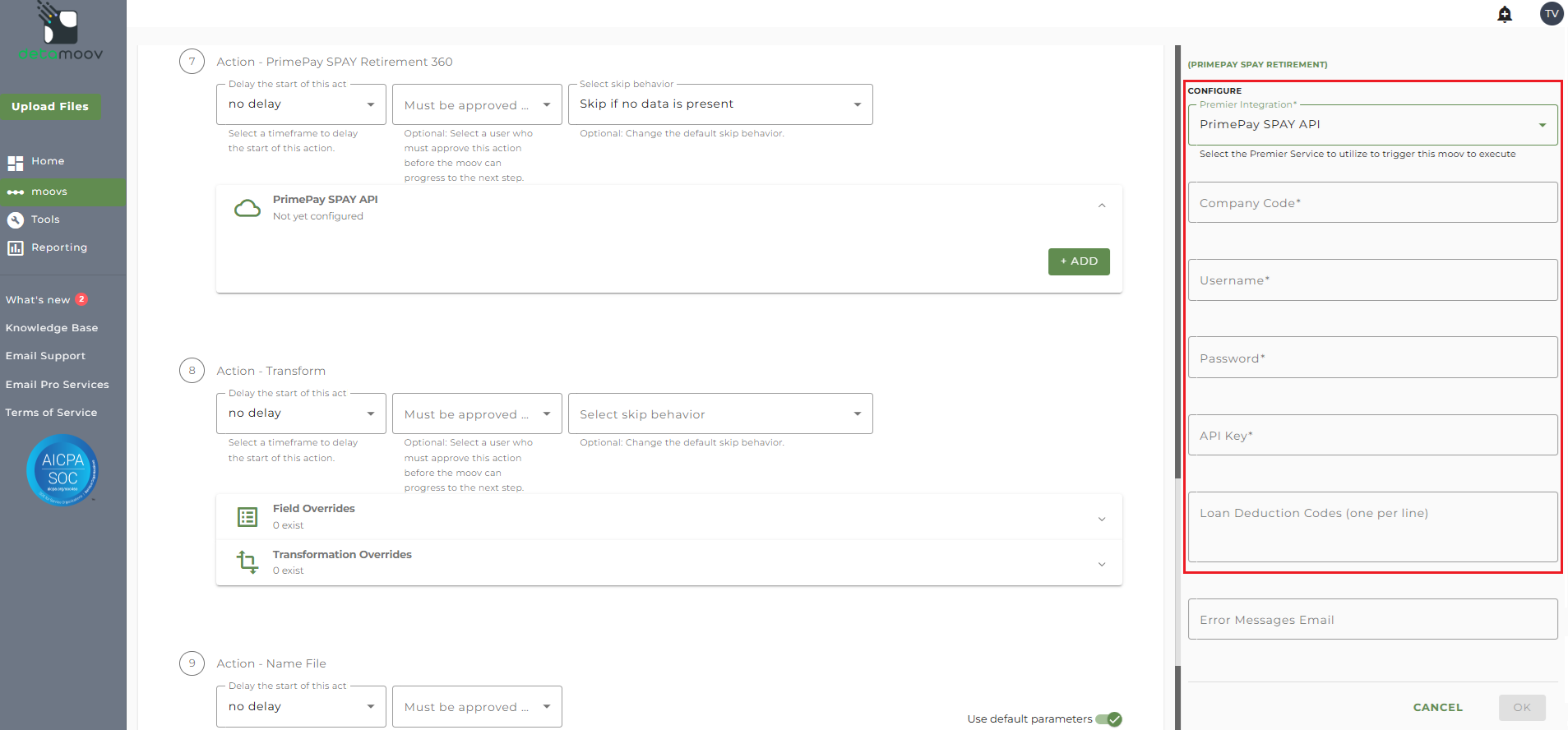Open the Premier Integration dropdown
Image resolution: width=1568 pixels, height=730 pixels.
click(1372, 125)
